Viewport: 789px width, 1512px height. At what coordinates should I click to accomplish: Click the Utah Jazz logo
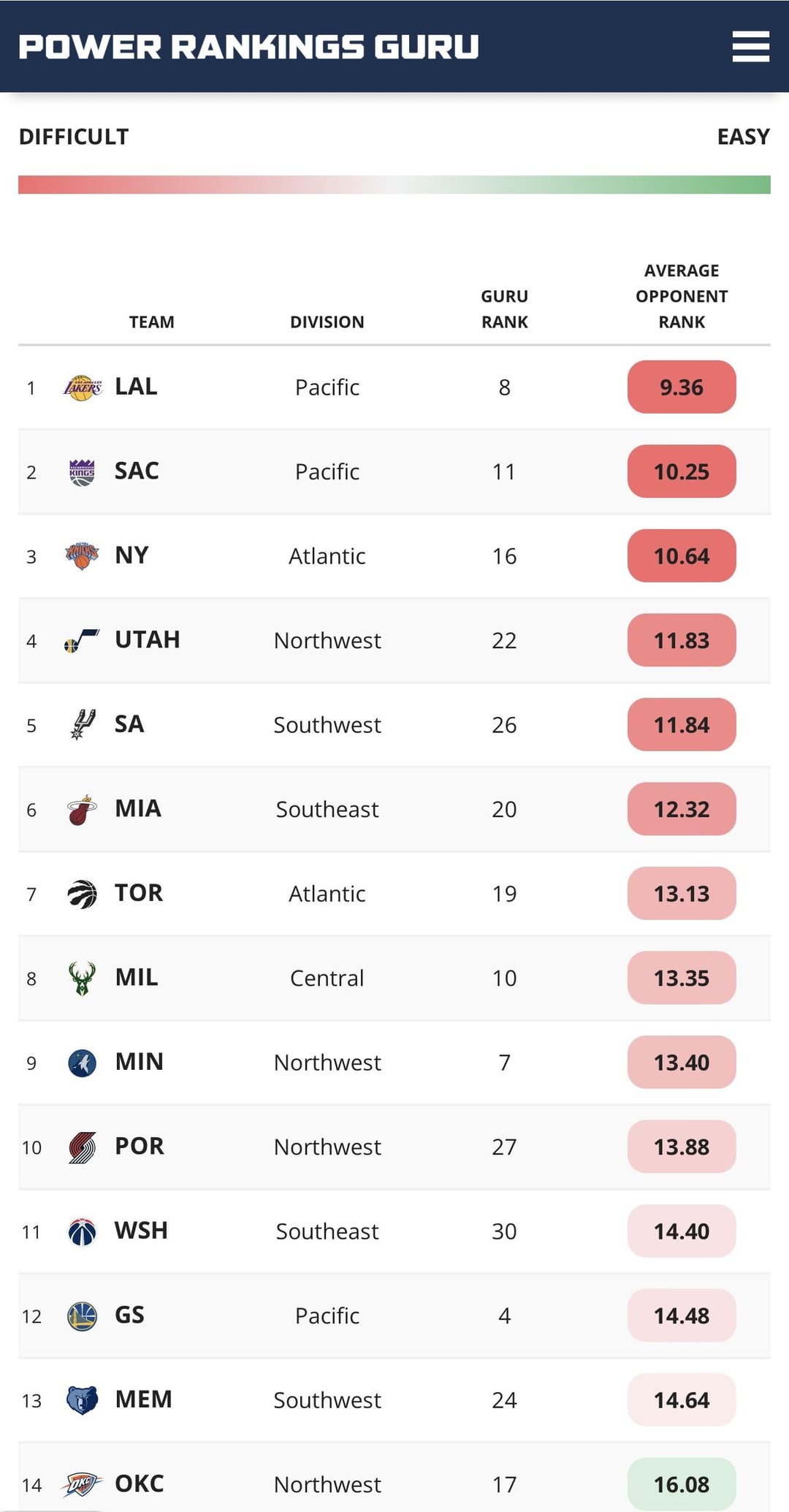pyautogui.click(x=82, y=641)
